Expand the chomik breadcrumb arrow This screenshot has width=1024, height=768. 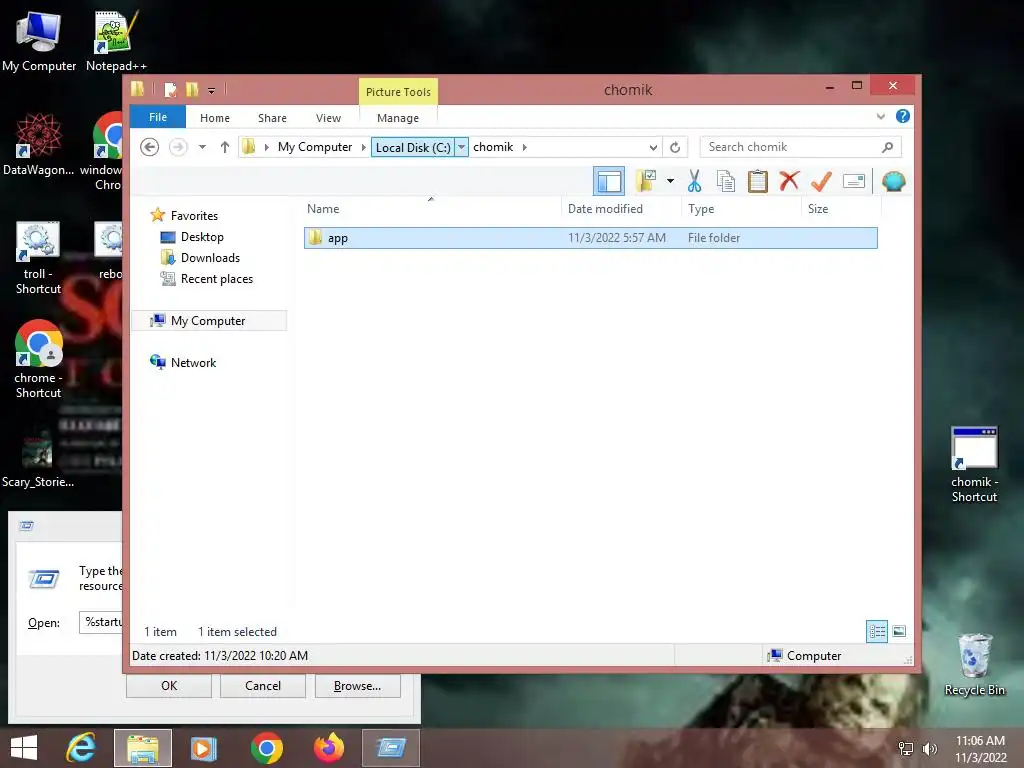point(524,147)
